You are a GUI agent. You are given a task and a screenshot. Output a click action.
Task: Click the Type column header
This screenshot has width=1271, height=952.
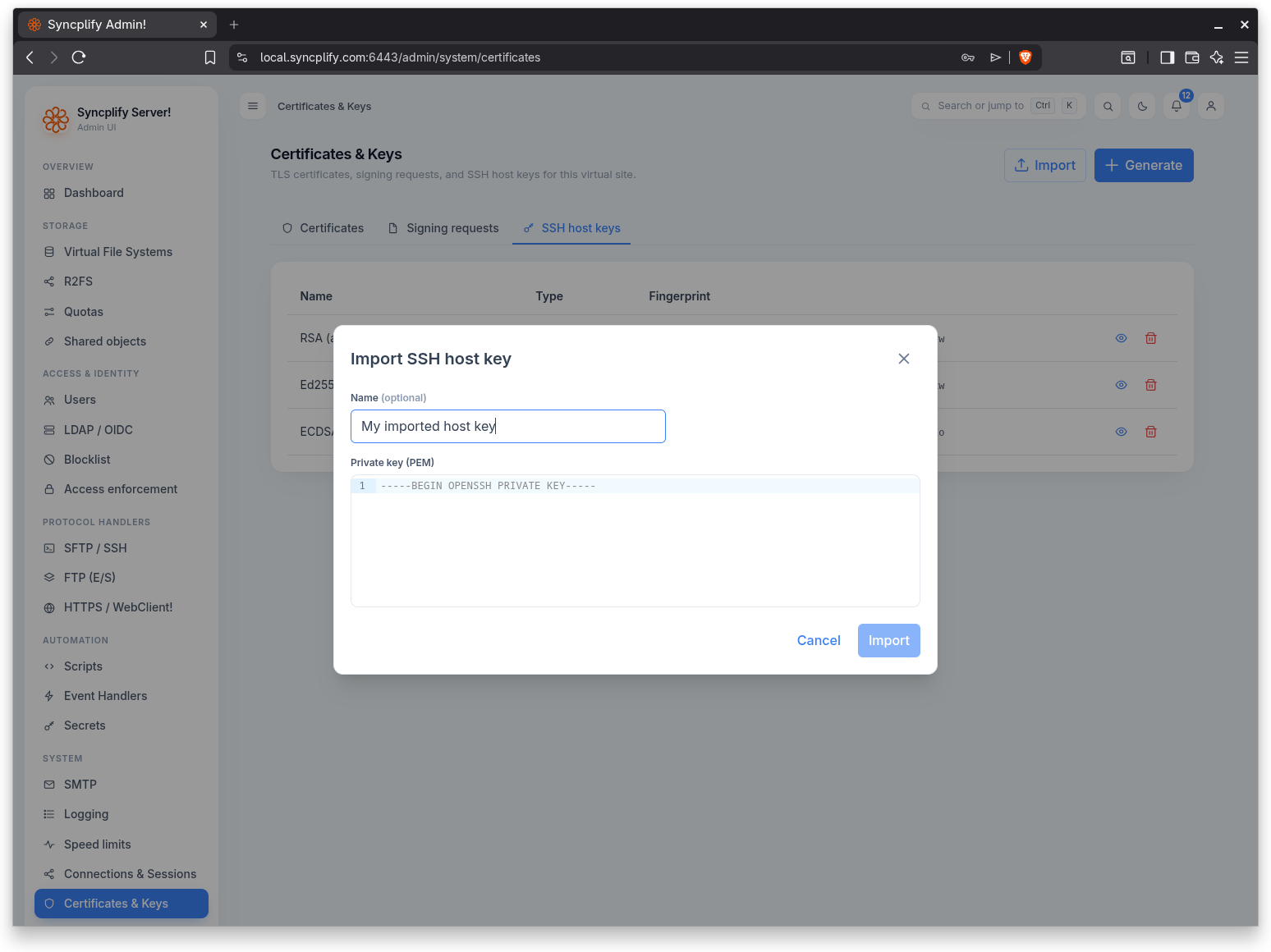(x=549, y=296)
